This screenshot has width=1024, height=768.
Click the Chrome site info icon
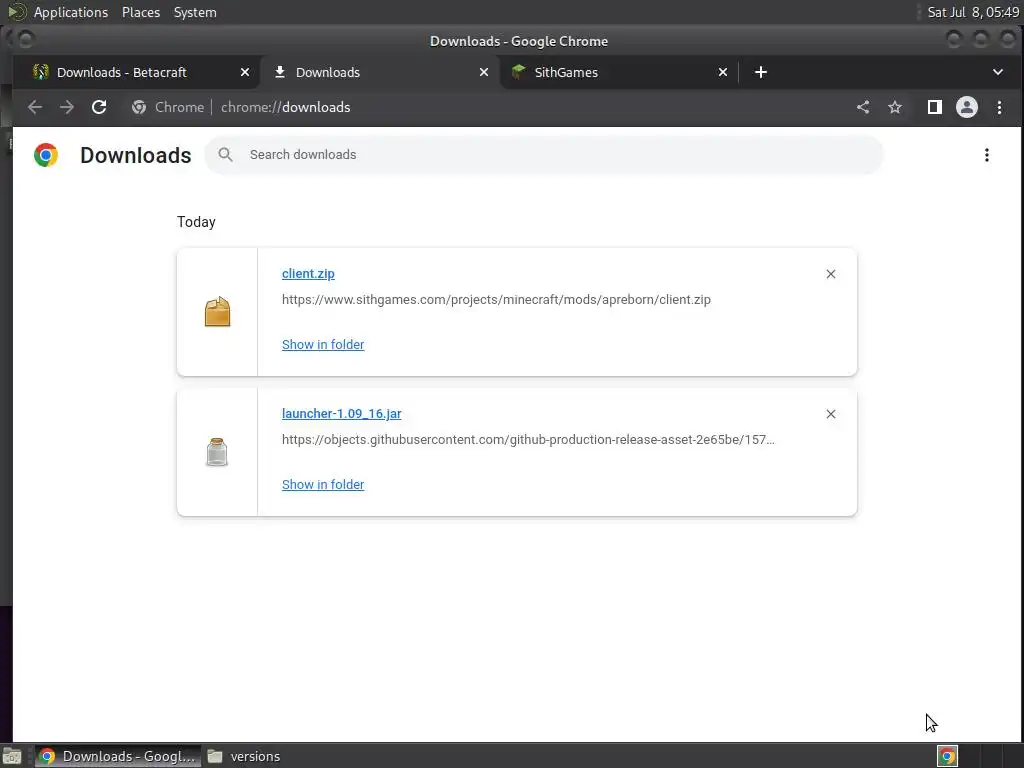click(138, 107)
